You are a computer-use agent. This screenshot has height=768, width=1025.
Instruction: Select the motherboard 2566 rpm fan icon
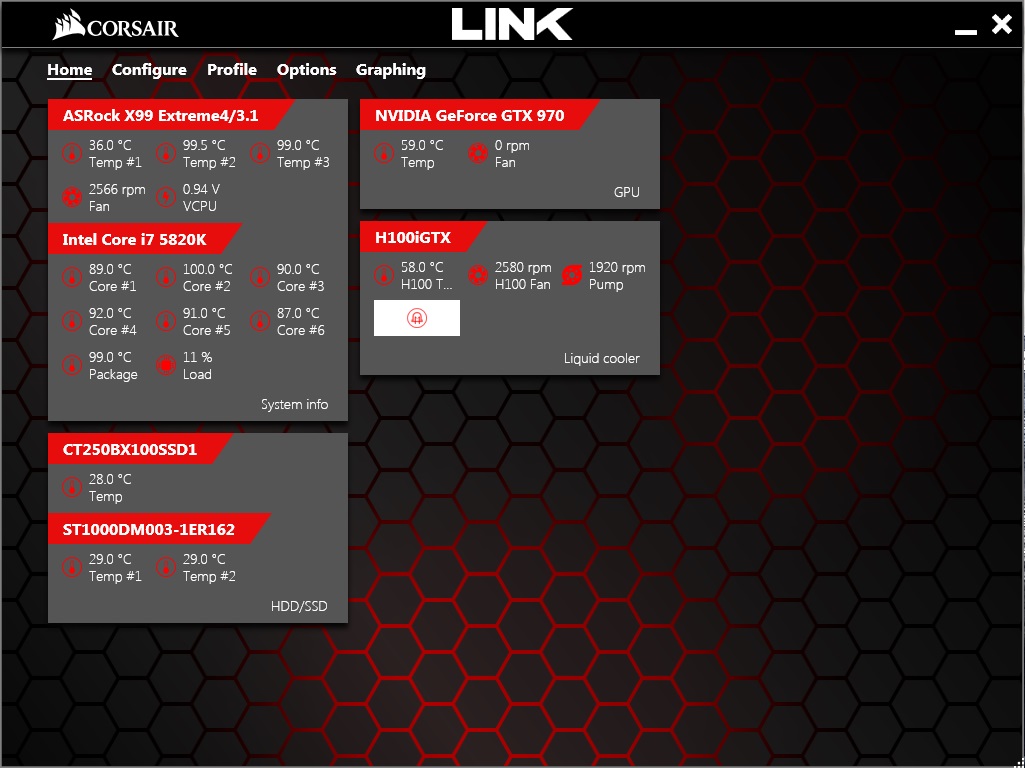point(72,197)
